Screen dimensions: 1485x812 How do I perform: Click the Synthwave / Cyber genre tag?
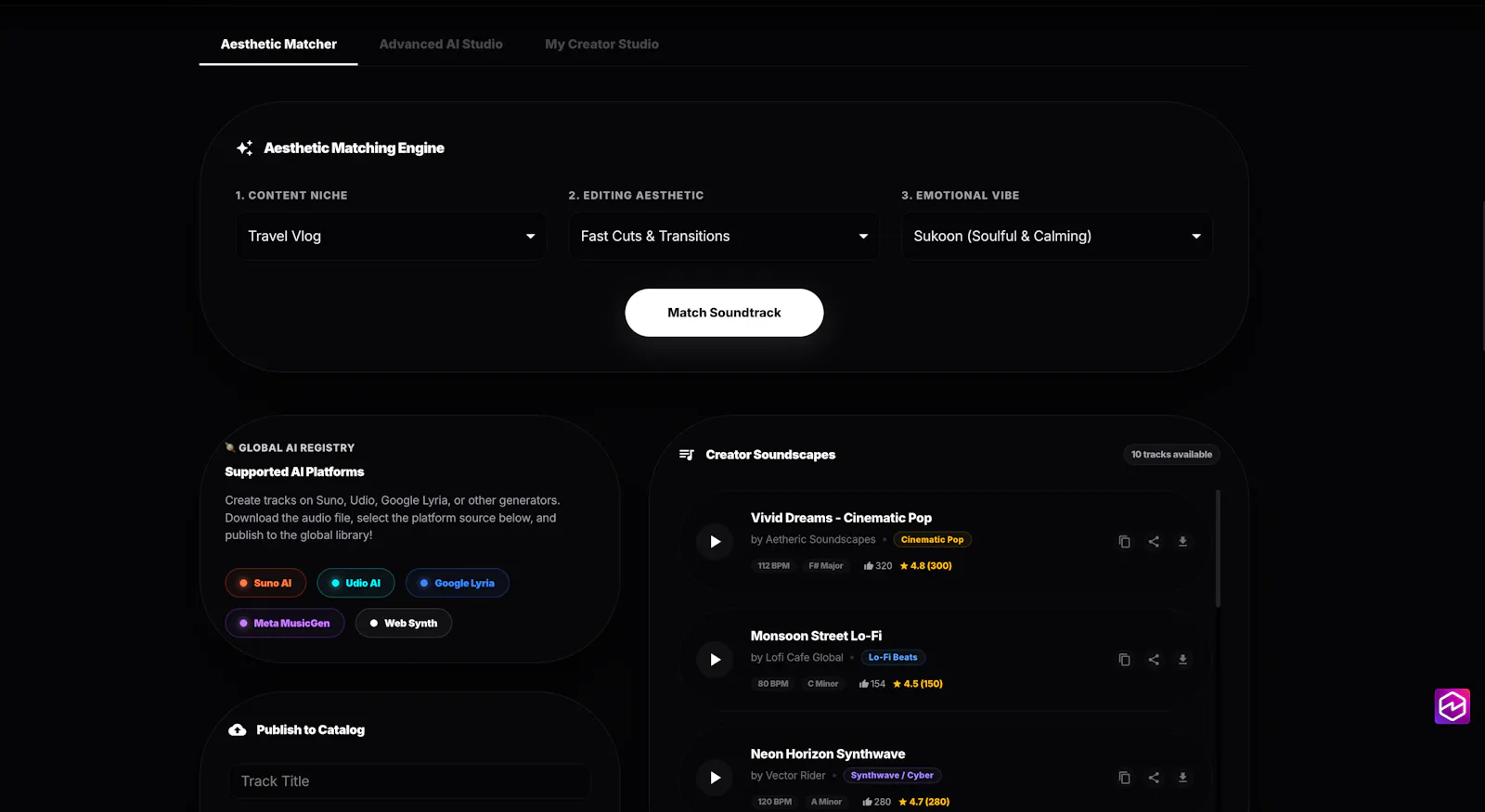892,775
